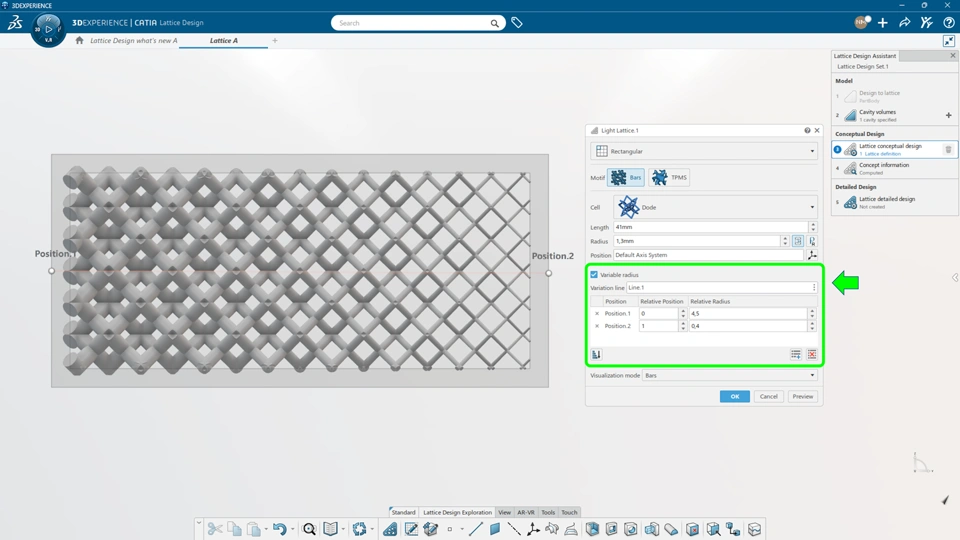Toggle the radius link icon beside Radius field
Image resolution: width=960 pixels, height=540 pixels.
click(x=797, y=241)
